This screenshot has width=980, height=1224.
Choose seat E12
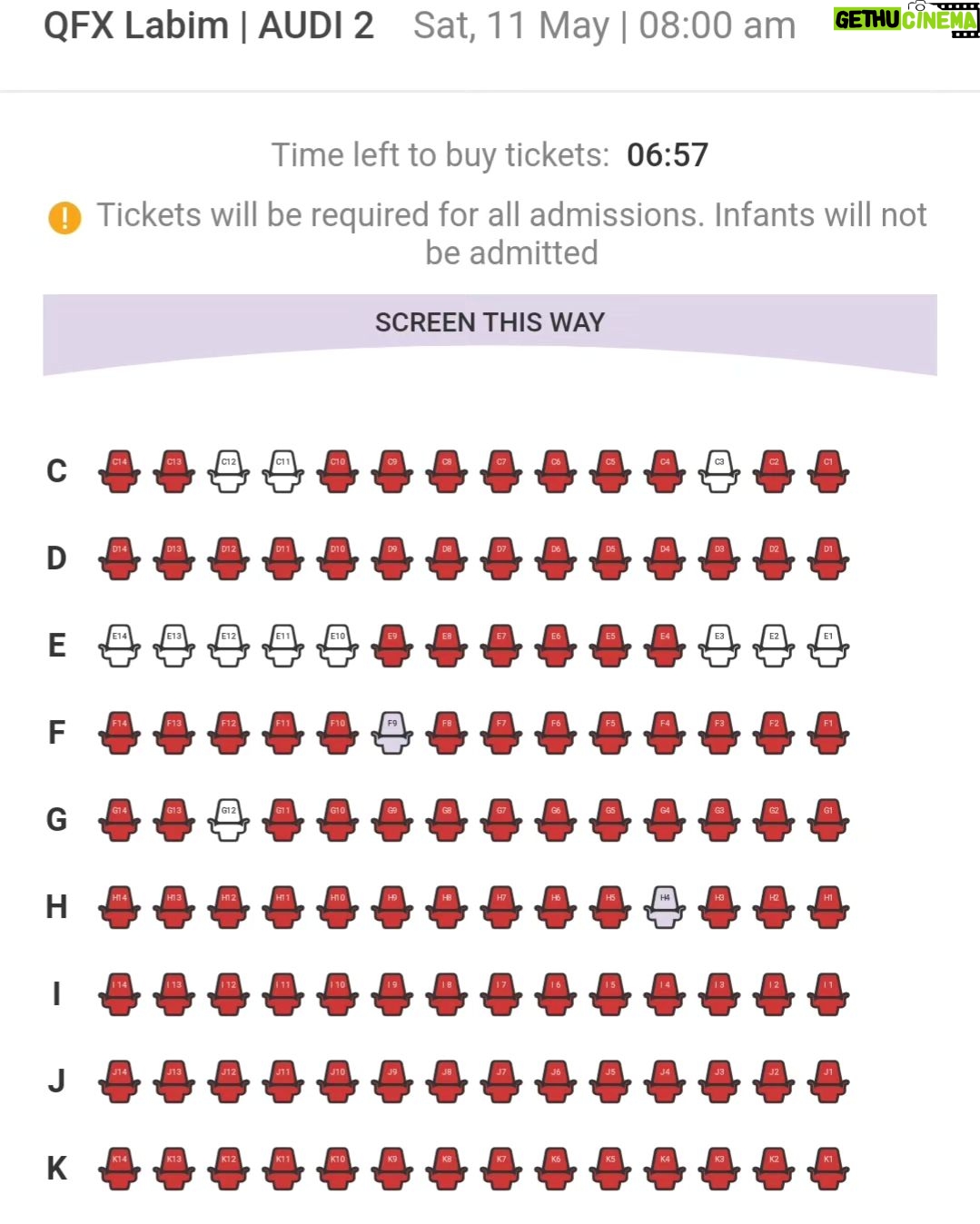point(229,646)
